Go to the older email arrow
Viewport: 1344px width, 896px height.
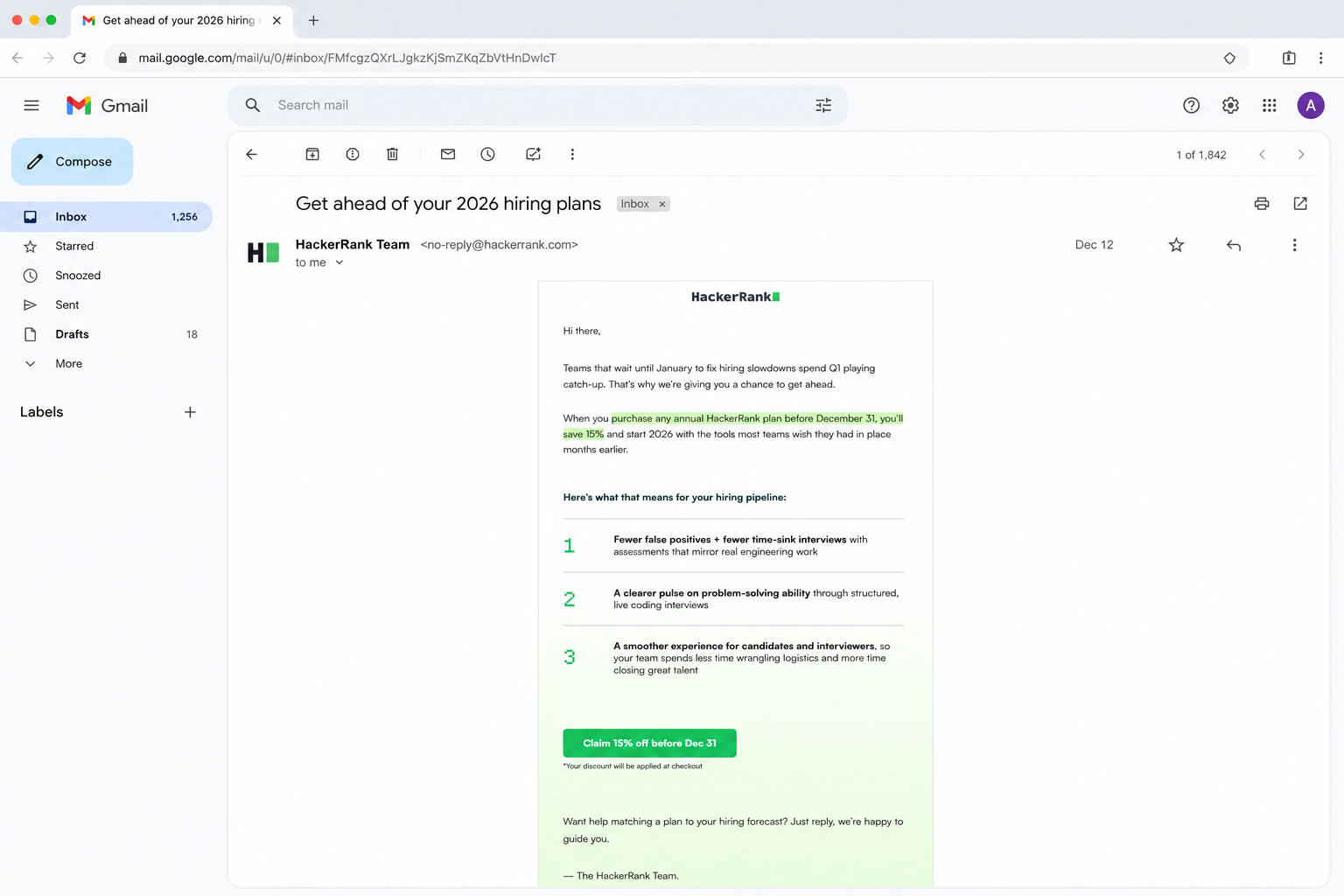(1301, 154)
